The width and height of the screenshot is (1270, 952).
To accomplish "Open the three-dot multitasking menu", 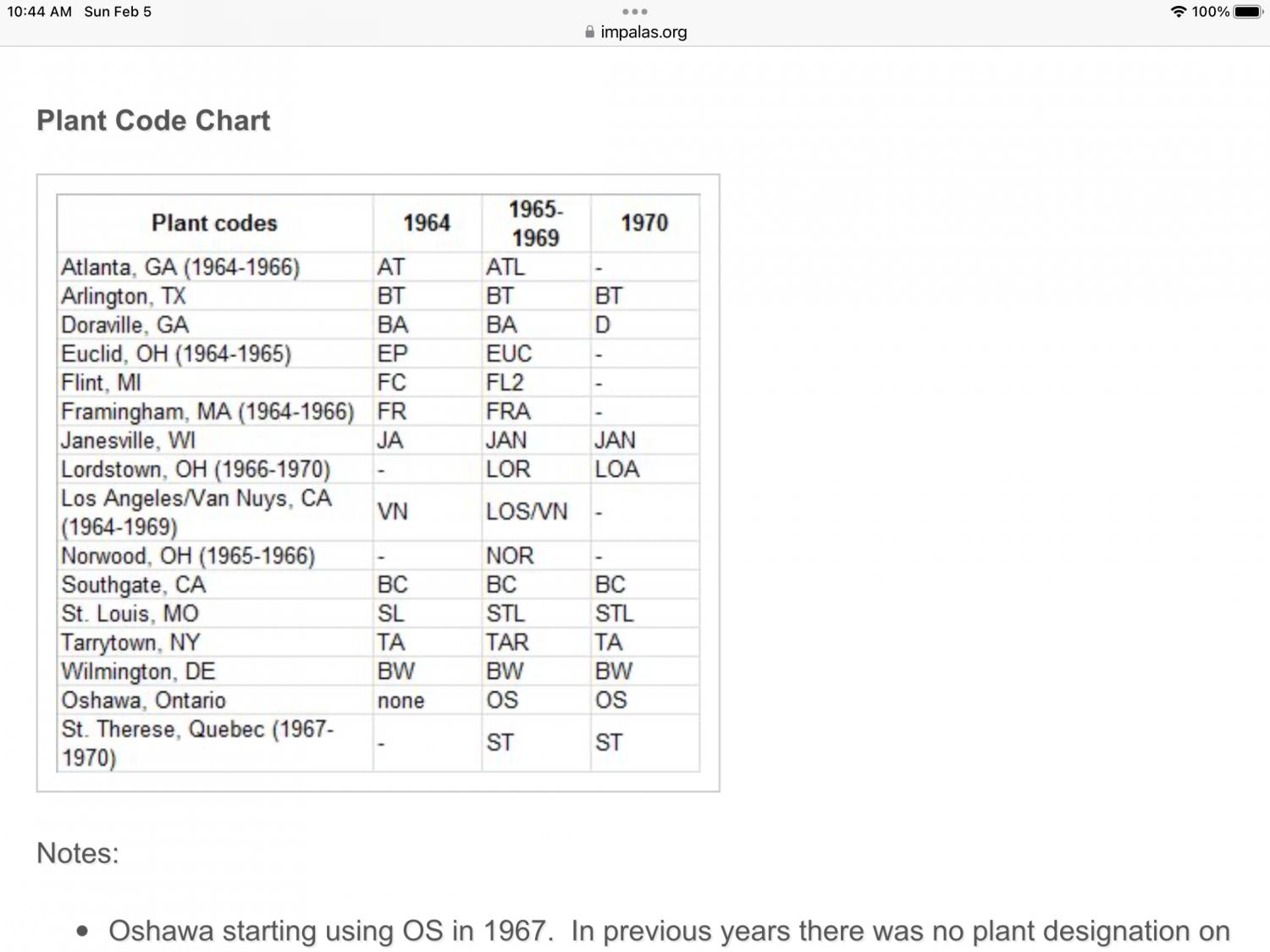I will (x=634, y=12).
